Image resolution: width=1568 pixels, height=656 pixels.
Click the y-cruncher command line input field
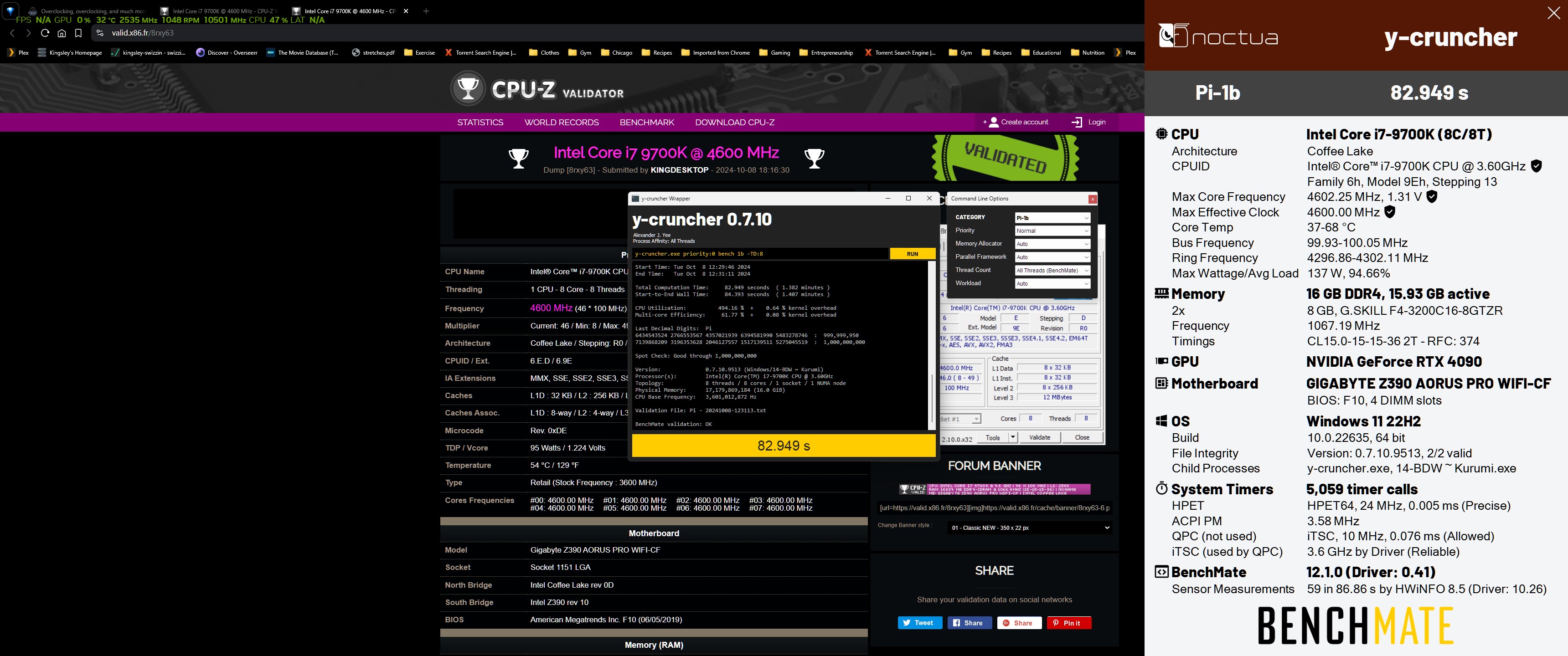(x=760, y=254)
